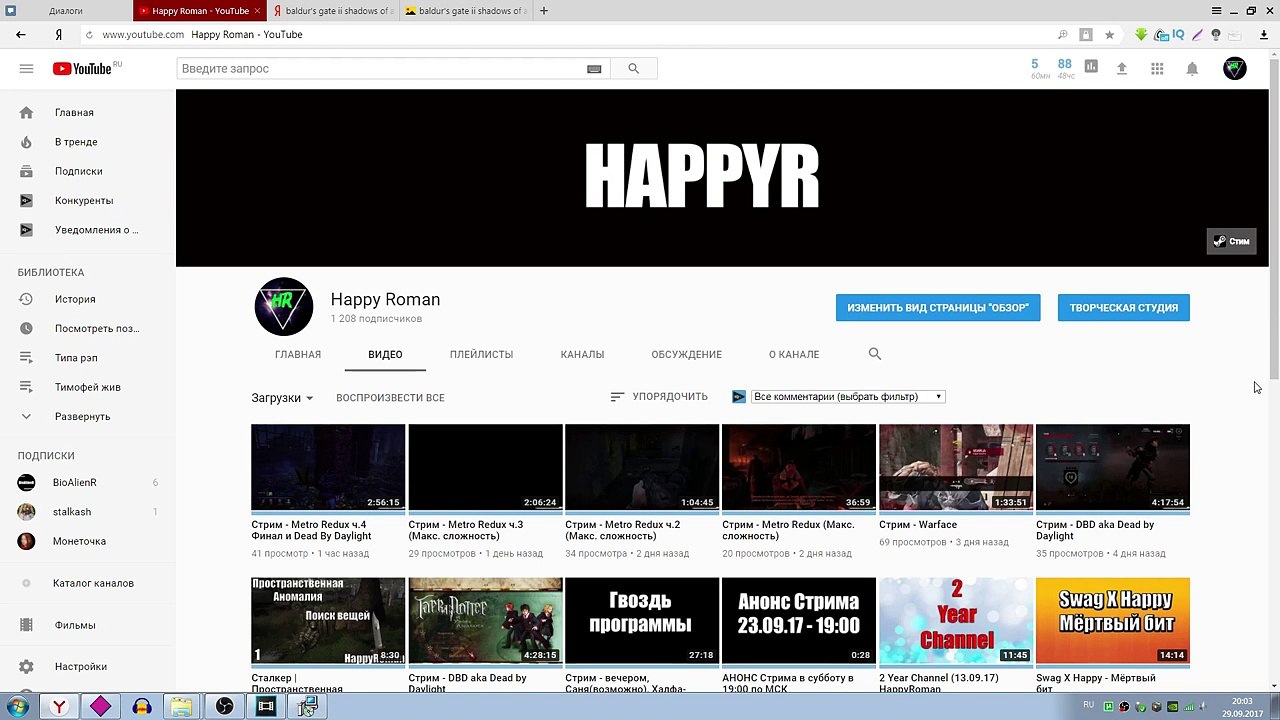Viewport: 1280px width, 720px height.
Task: Open the Упорядочить sort menu
Action: click(659, 397)
